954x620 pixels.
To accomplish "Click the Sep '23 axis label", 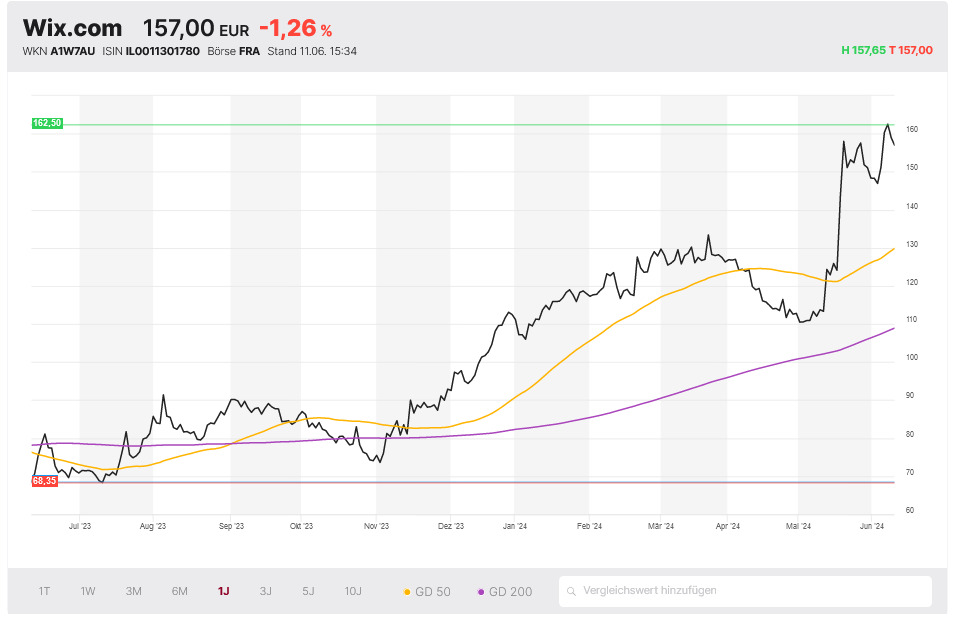I will tap(231, 526).
